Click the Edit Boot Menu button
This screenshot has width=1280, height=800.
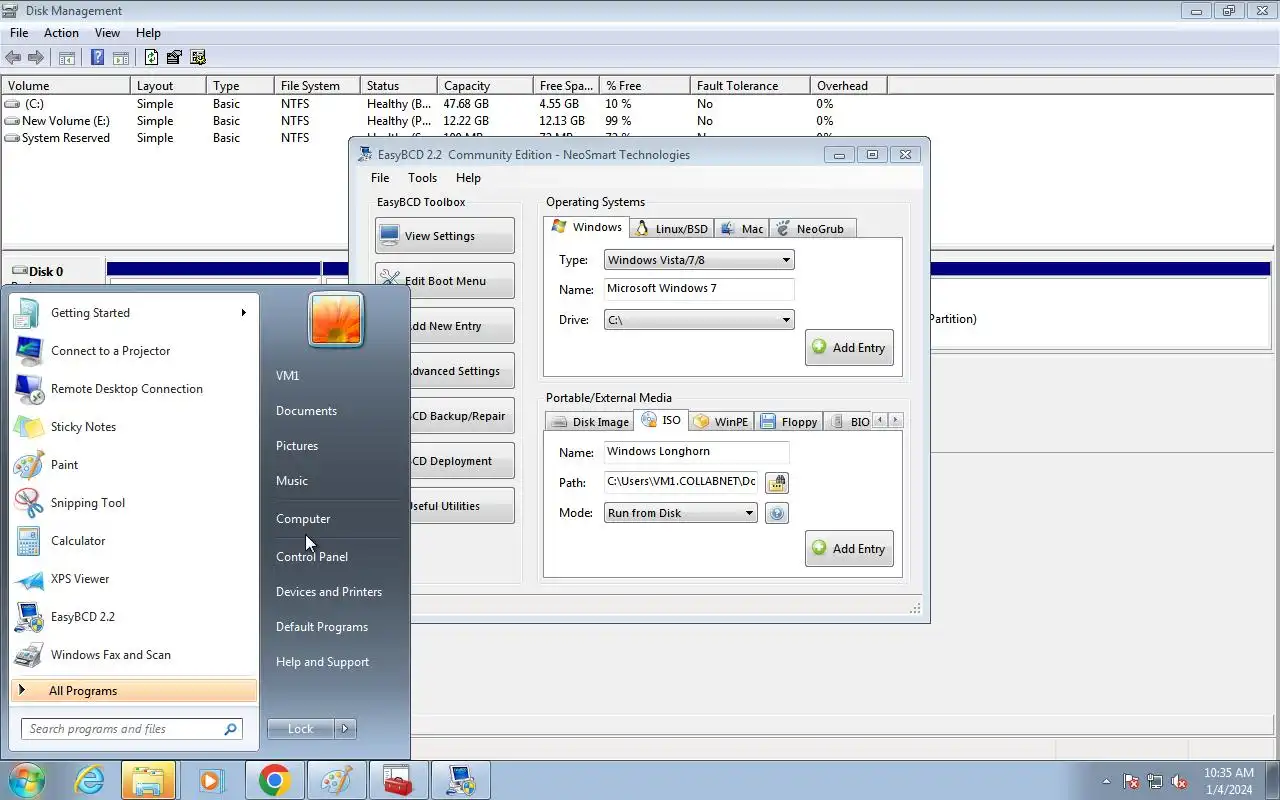(x=445, y=281)
